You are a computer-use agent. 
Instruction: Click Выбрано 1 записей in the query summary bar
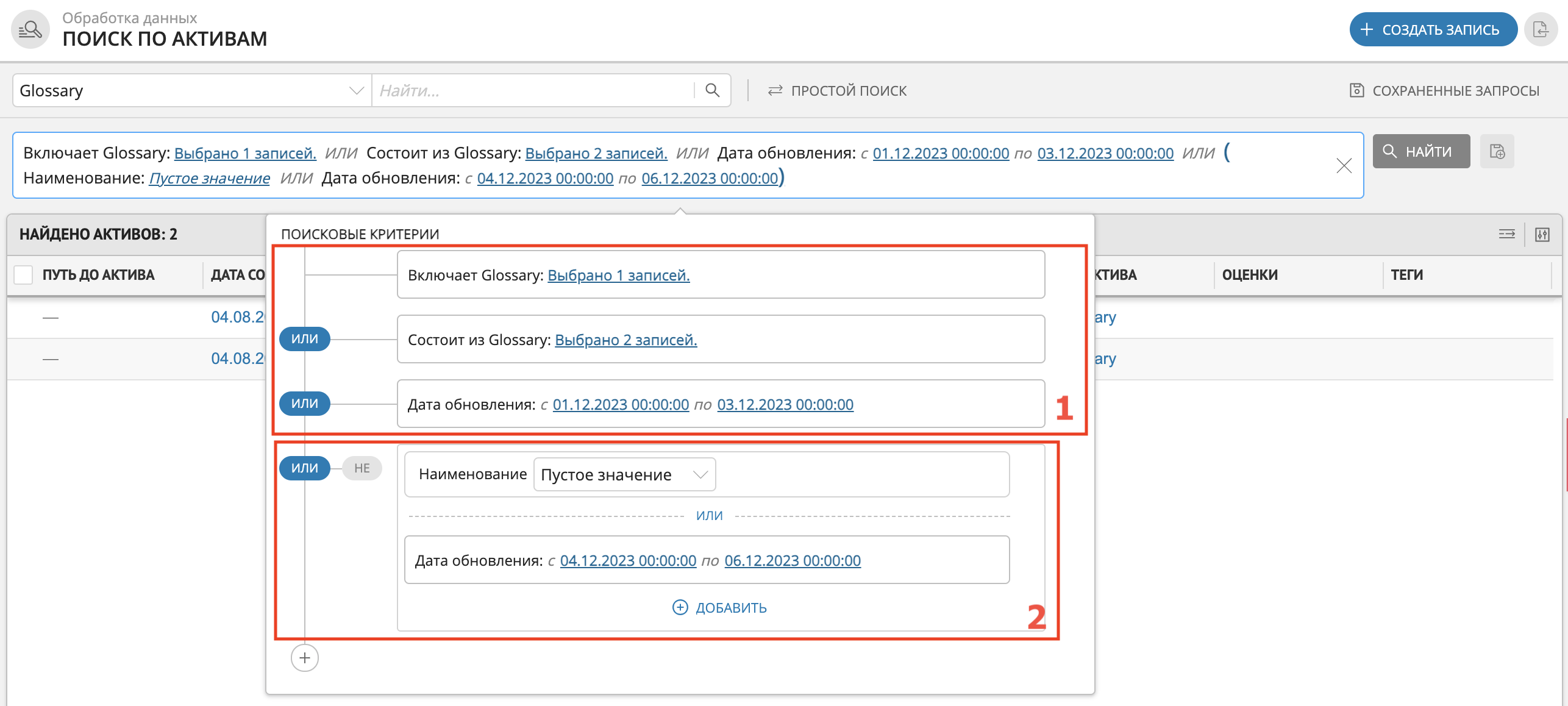tap(245, 153)
